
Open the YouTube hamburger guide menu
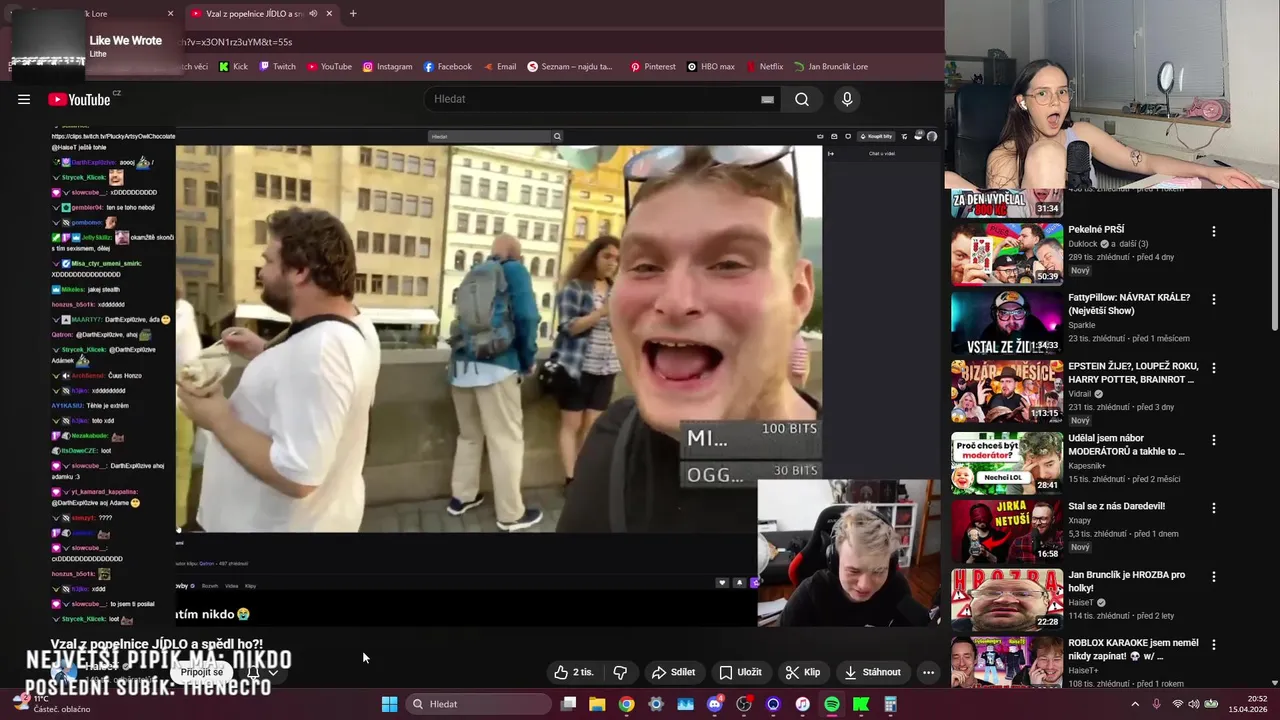click(x=24, y=99)
